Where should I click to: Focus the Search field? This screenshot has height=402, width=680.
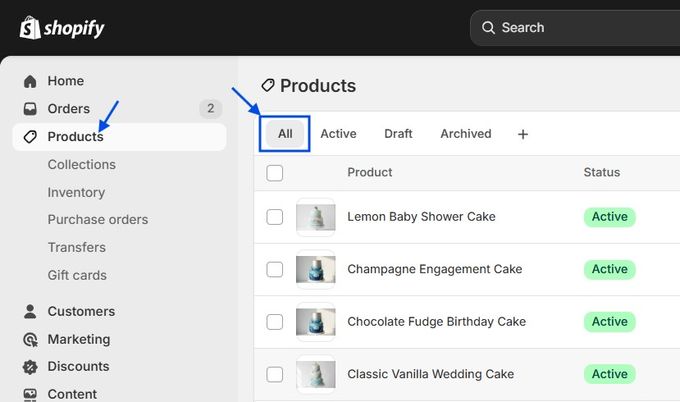[575, 28]
